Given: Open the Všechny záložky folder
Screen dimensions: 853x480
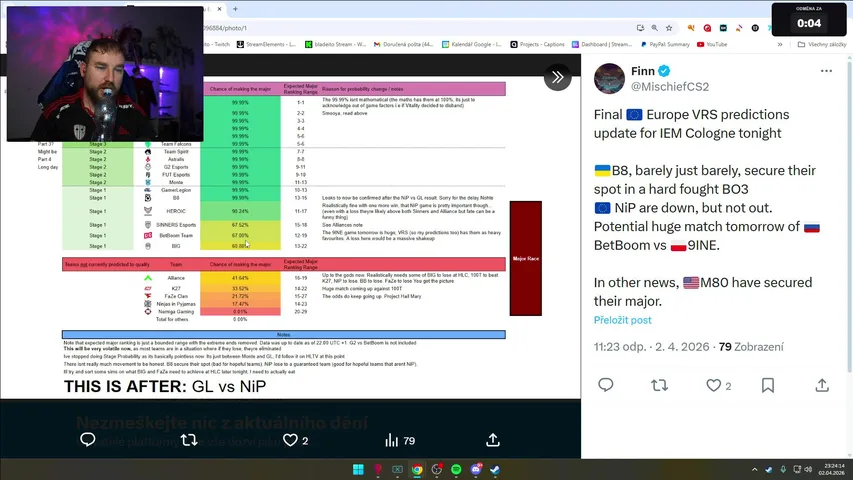Looking at the screenshot, I should 821,45.
